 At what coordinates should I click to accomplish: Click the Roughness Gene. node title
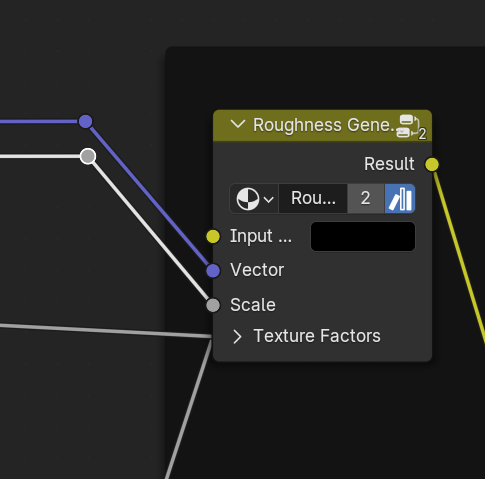coord(325,125)
